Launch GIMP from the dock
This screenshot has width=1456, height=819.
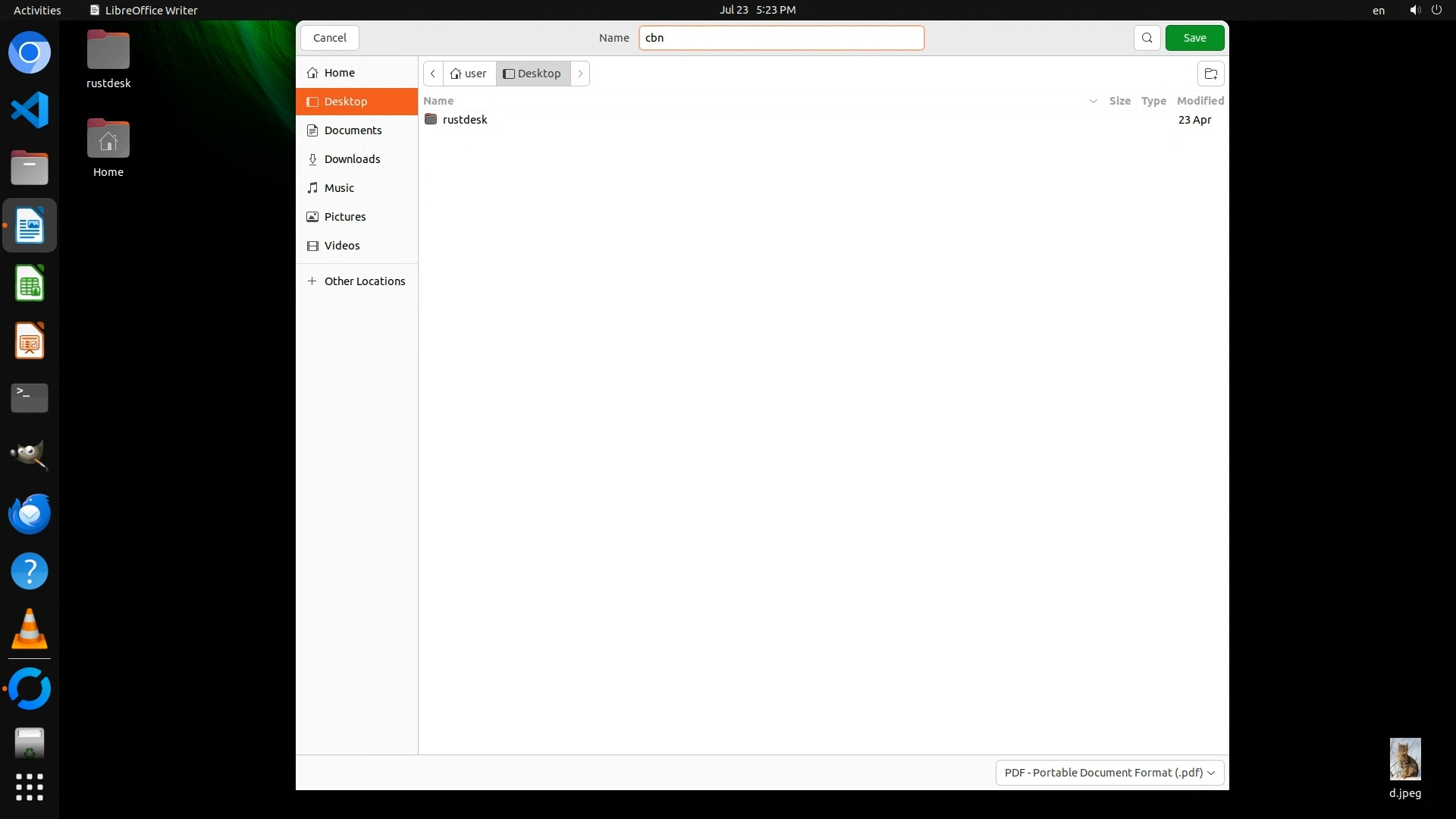[30, 456]
